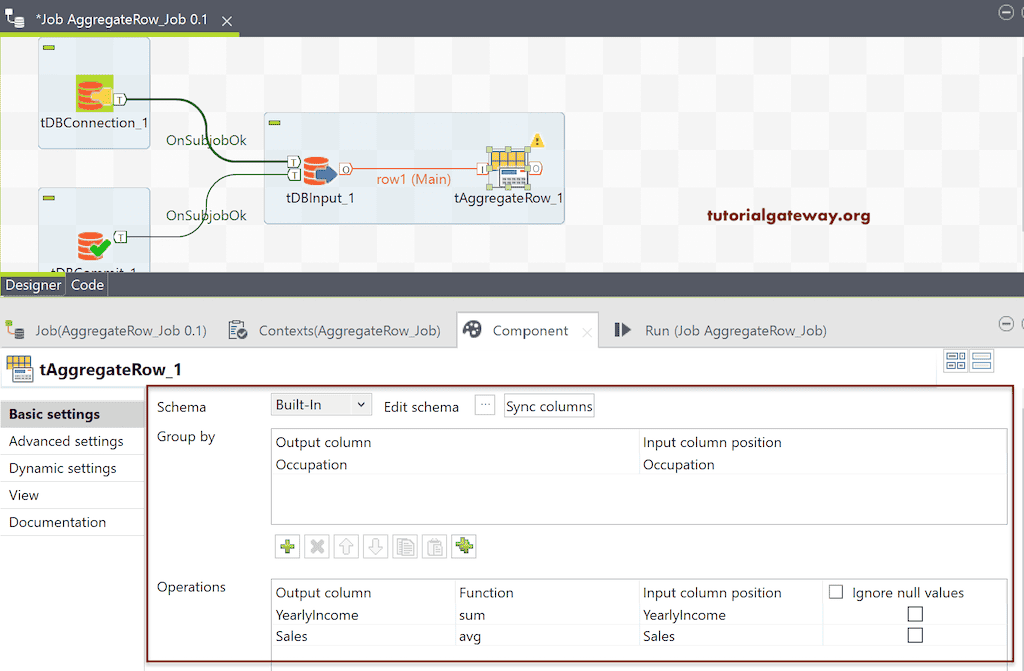The height and width of the screenshot is (671, 1024).
Task: Click the tAggregateRow_1 component icon
Action: [508, 166]
